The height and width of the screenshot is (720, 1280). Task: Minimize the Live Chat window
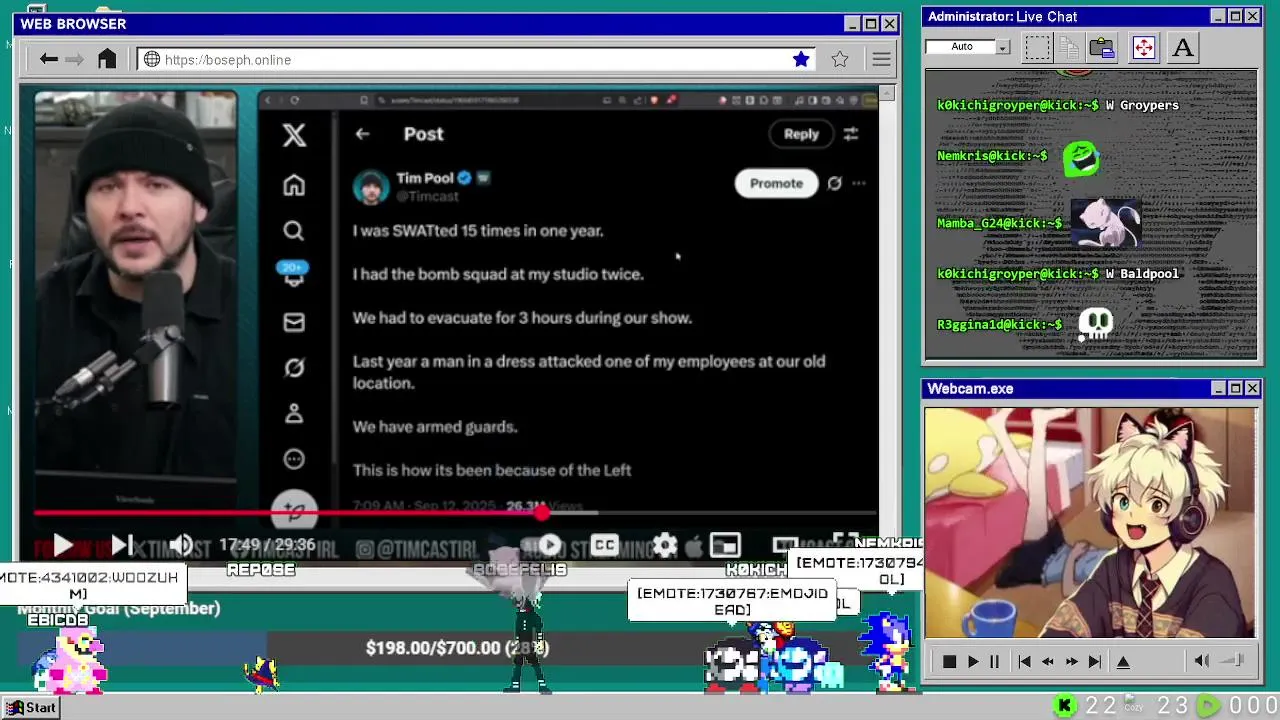click(x=1218, y=16)
